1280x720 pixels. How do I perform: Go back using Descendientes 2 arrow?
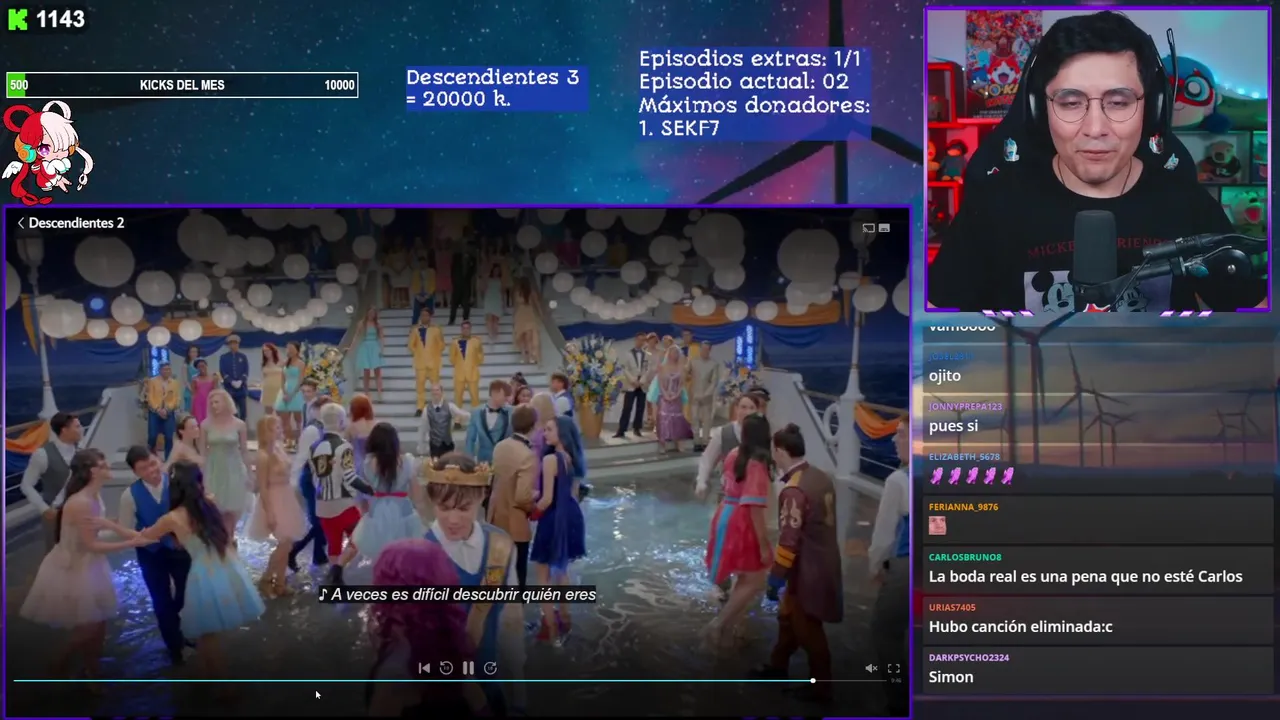point(21,223)
